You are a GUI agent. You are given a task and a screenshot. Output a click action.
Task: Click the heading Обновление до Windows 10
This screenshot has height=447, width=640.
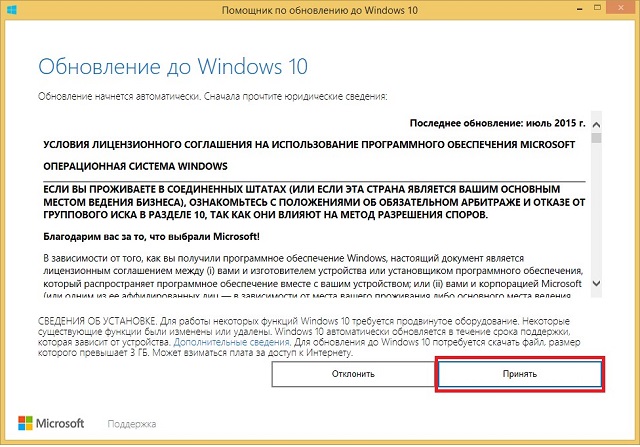click(173, 67)
